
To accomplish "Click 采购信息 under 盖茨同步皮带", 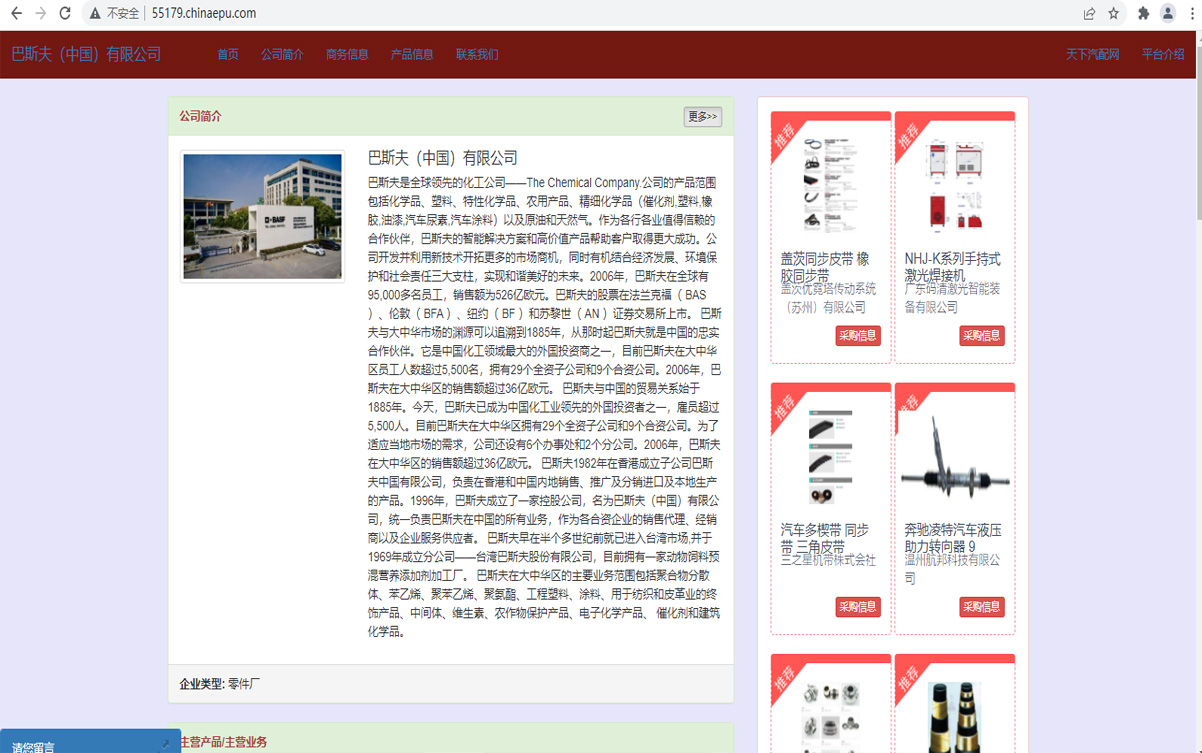I will [858, 336].
